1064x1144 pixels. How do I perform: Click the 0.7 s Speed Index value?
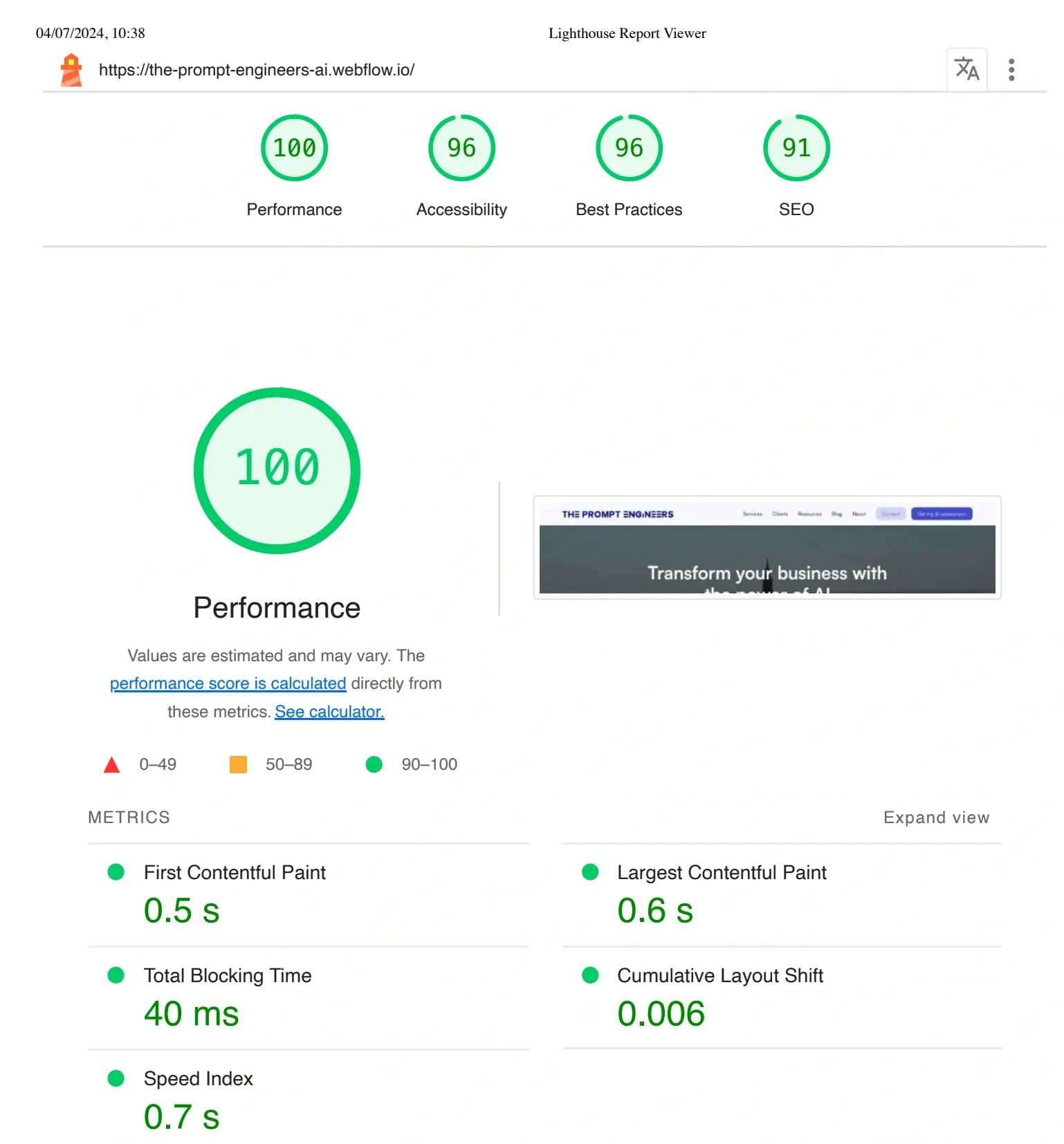click(x=181, y=1116)
